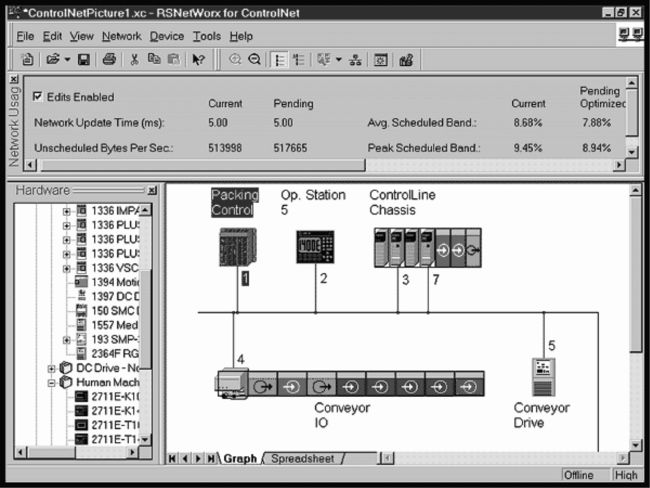This screenshot has height=488, width=650.
Task: Click the Zoom In magnifier icon
Action: (x=235, y=59)
